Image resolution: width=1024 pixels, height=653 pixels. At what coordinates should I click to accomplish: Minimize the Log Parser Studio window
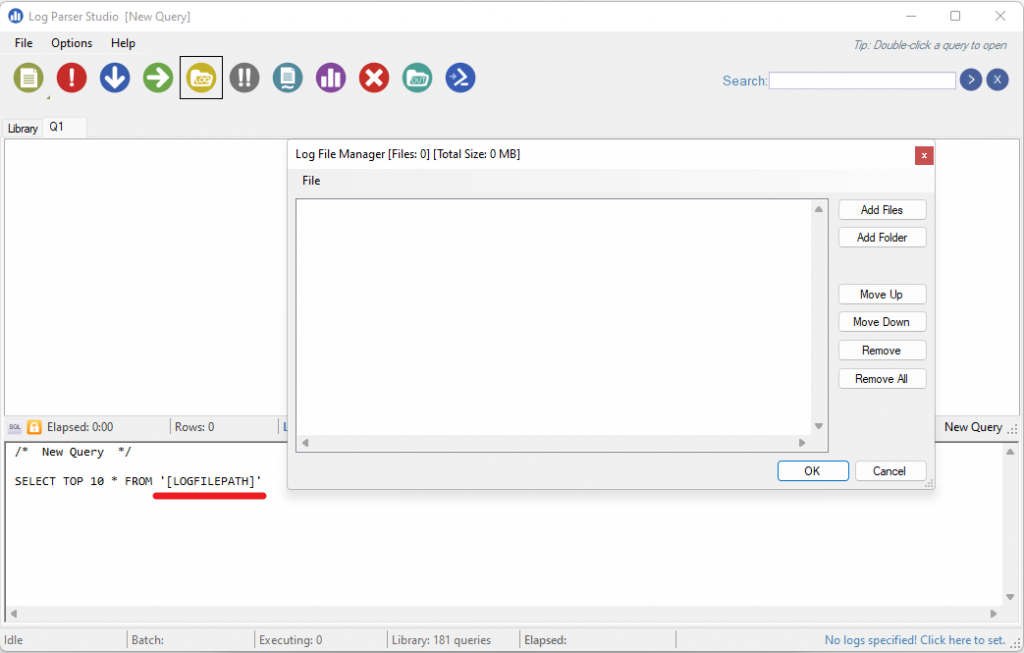coord(911,16)
